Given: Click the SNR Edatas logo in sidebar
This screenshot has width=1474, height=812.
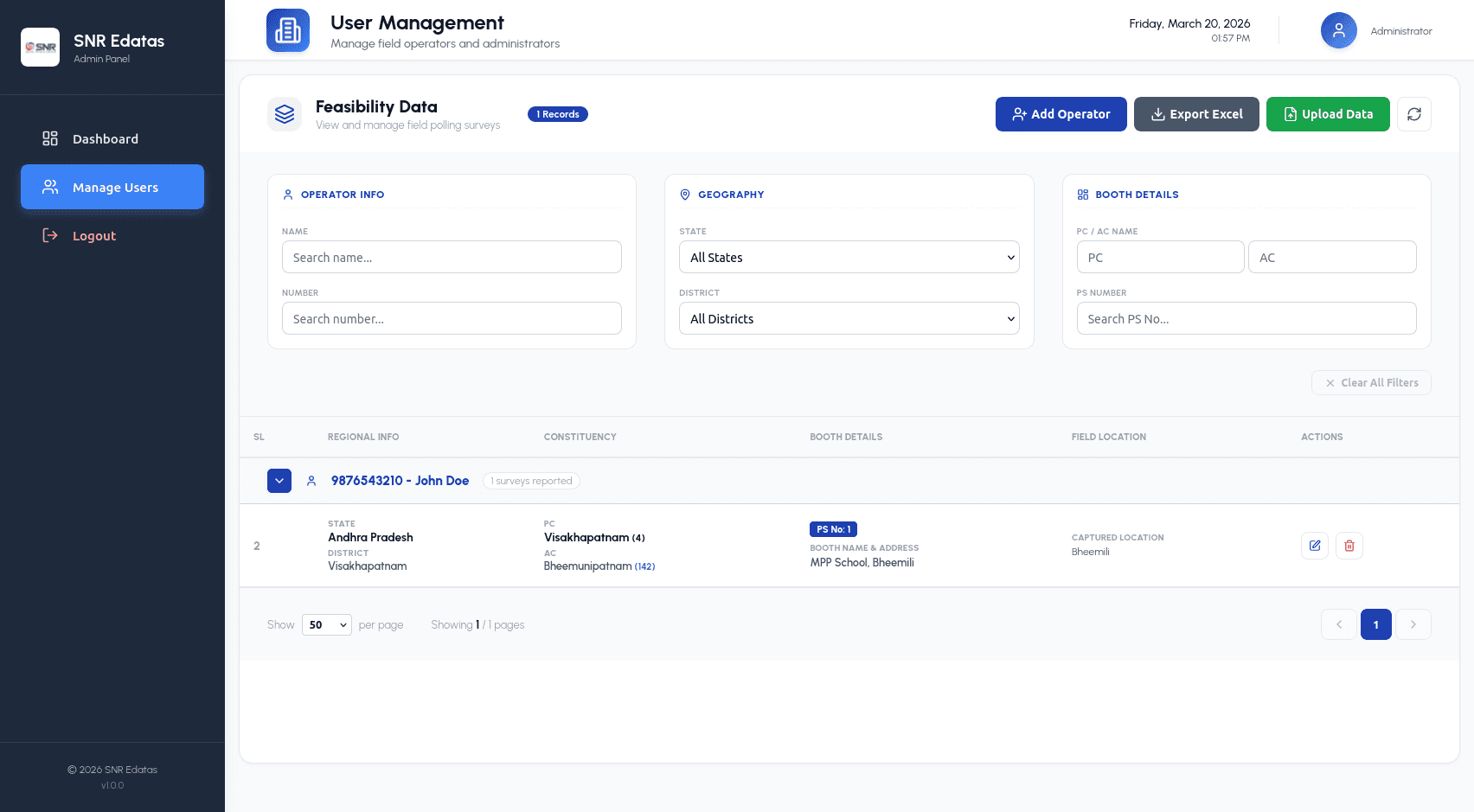Looking at the screenshot, I should (40, 48).
